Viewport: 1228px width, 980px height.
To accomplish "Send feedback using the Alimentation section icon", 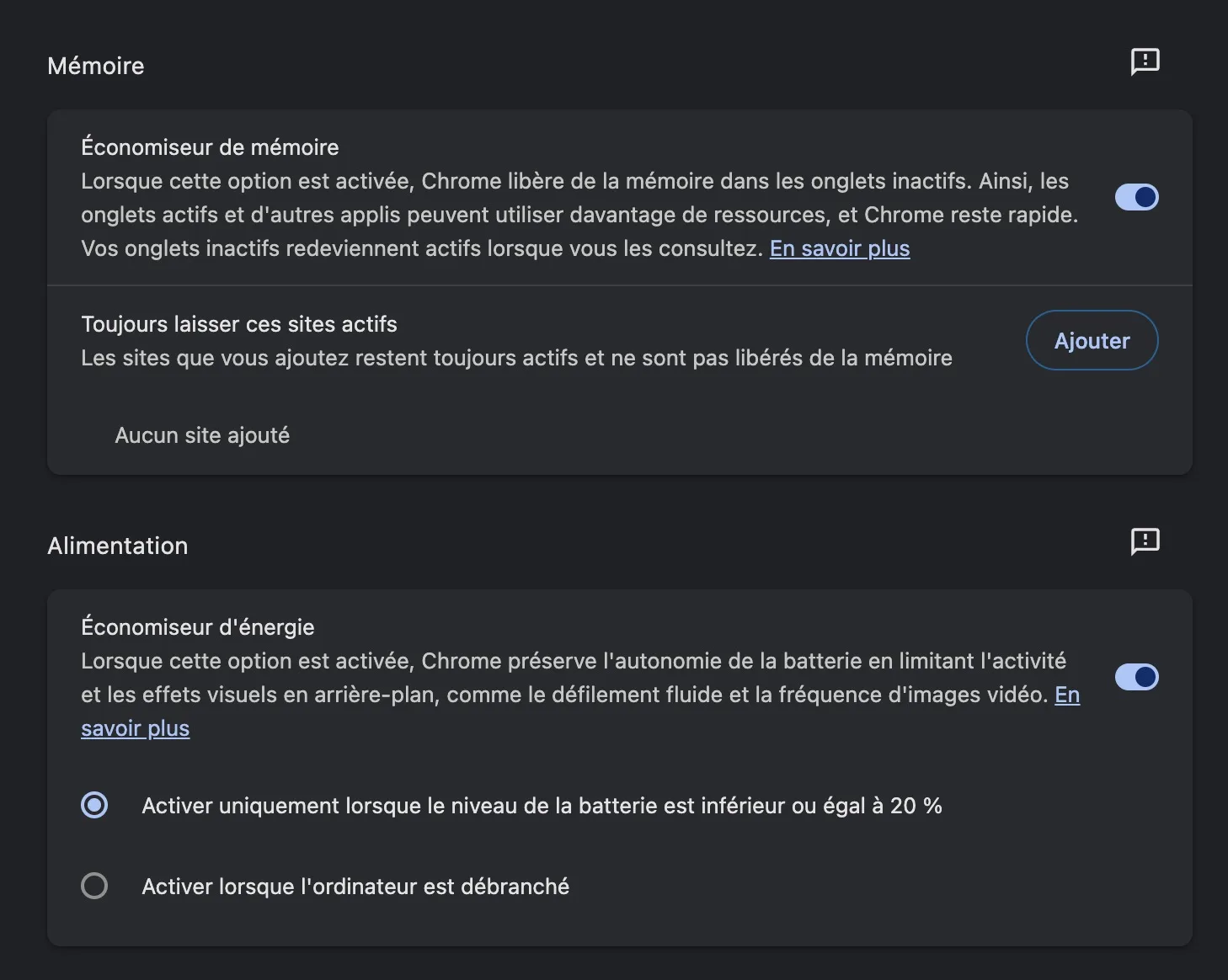I will (x=1145, y=541).
